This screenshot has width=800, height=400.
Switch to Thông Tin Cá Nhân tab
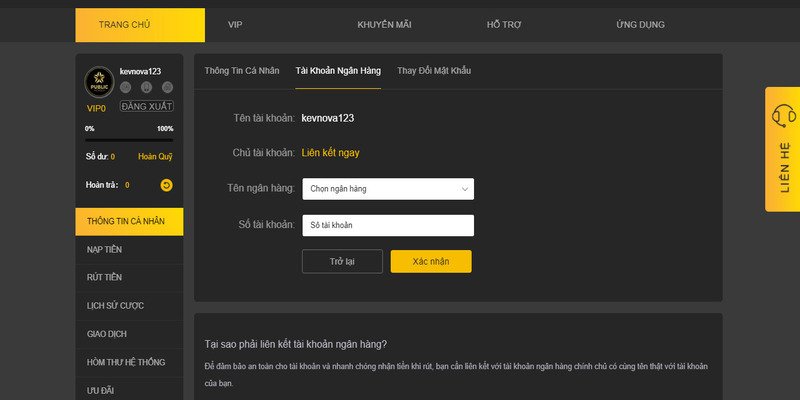tap(241, 71)
